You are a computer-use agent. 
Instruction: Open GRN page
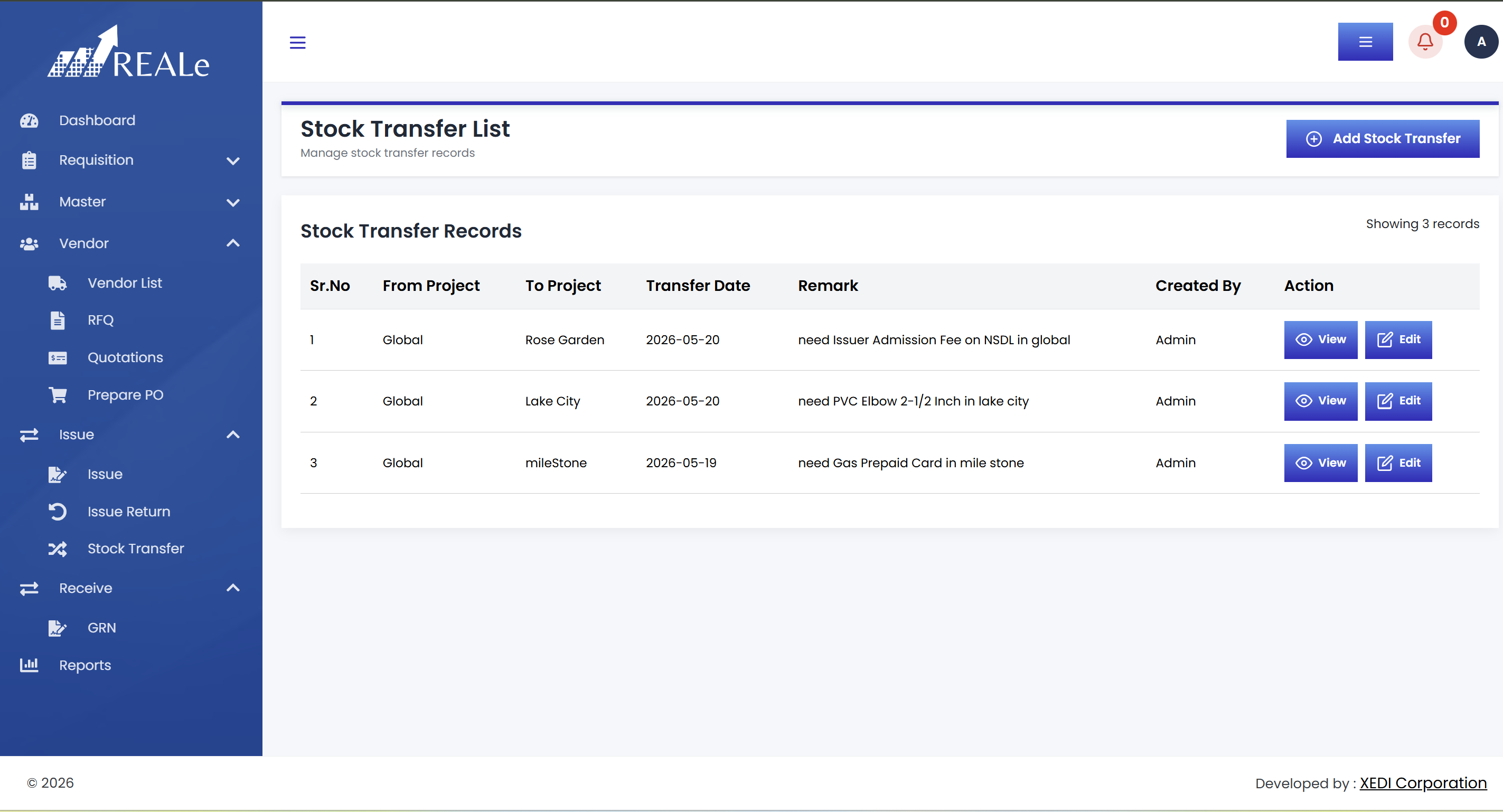pos(101,628)
